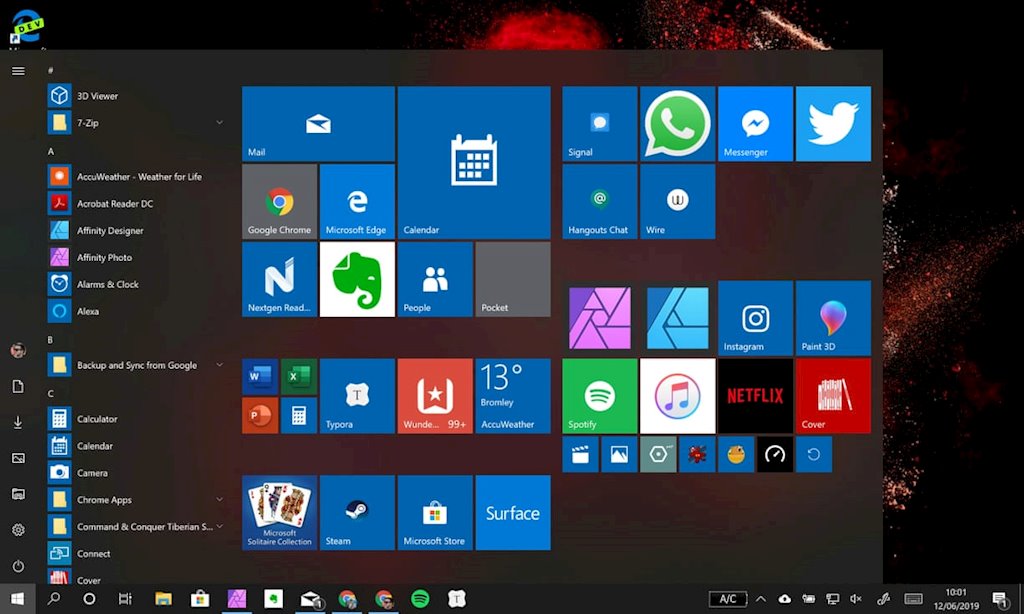This screenshot has height=614, width=1024.
Task: Open the Calendar live tile
Action: [474, 162]
